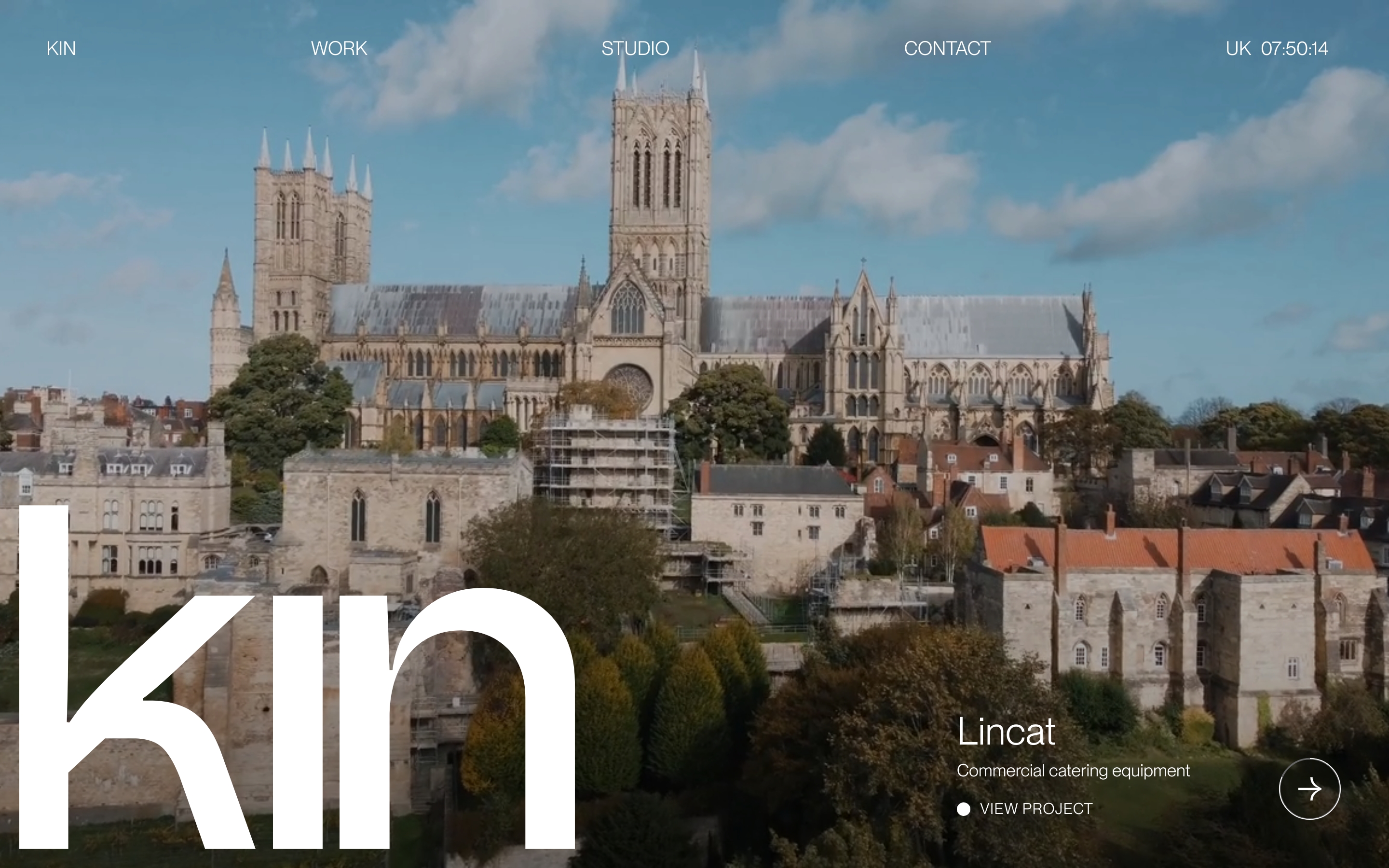Click the KIN home link
1389x868 pixels.
61,49
